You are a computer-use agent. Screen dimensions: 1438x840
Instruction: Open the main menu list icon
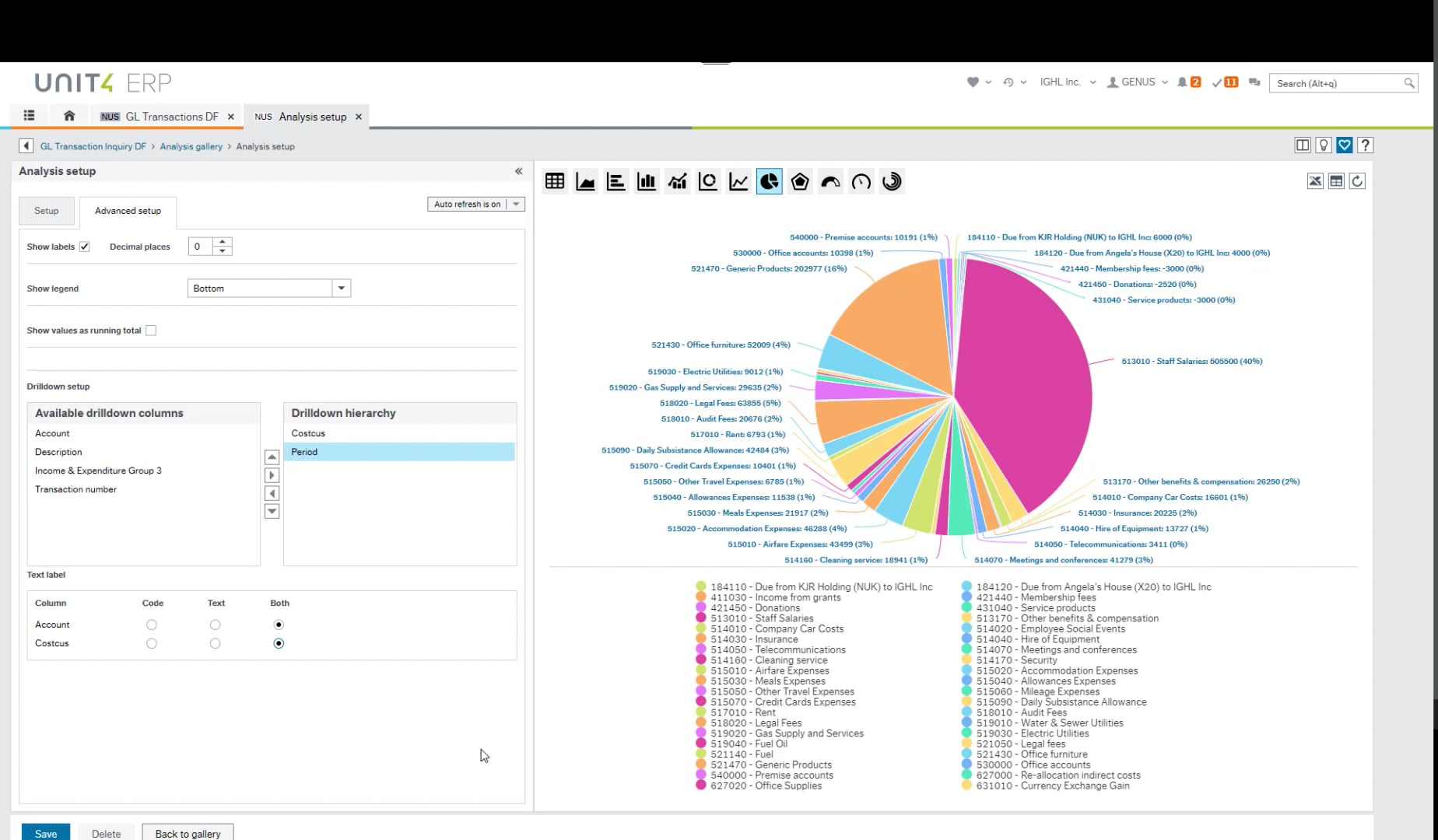coord(30,116)
